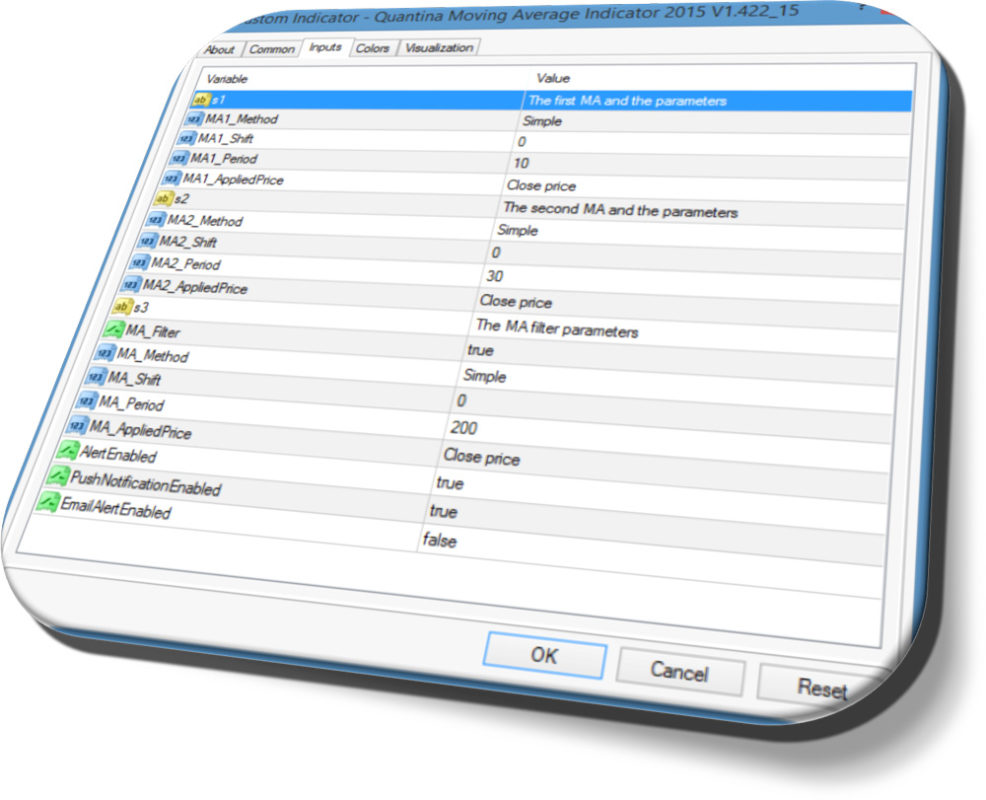The image size is (986, 800).
Task: Click the green icon beside PushNotificationEnabled
Action: point(58,476)
